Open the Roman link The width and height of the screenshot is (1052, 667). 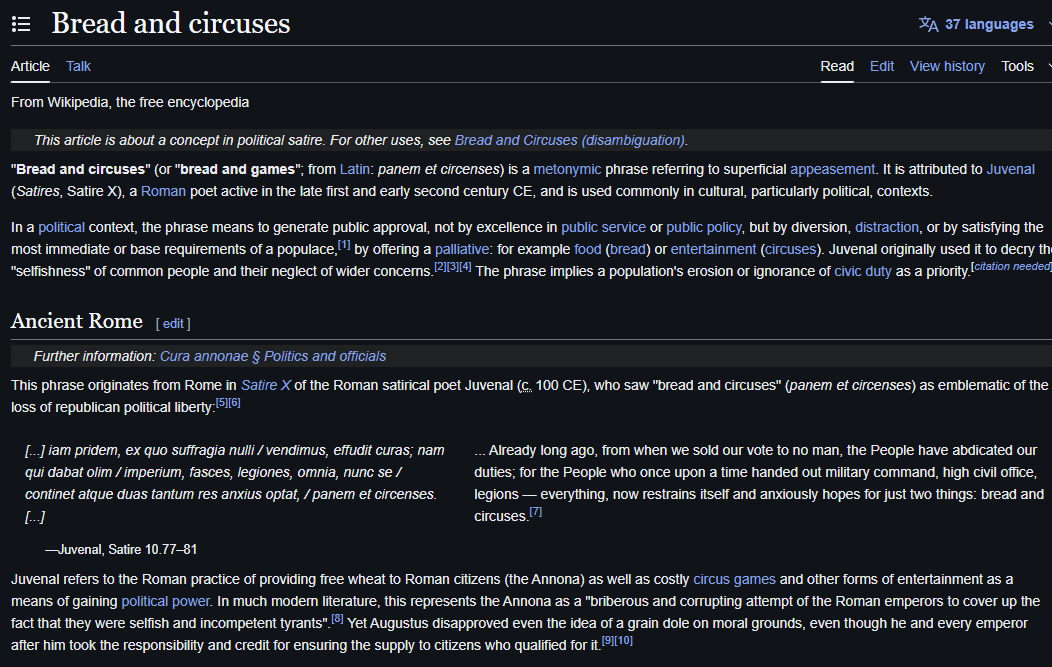click(163, 191)
